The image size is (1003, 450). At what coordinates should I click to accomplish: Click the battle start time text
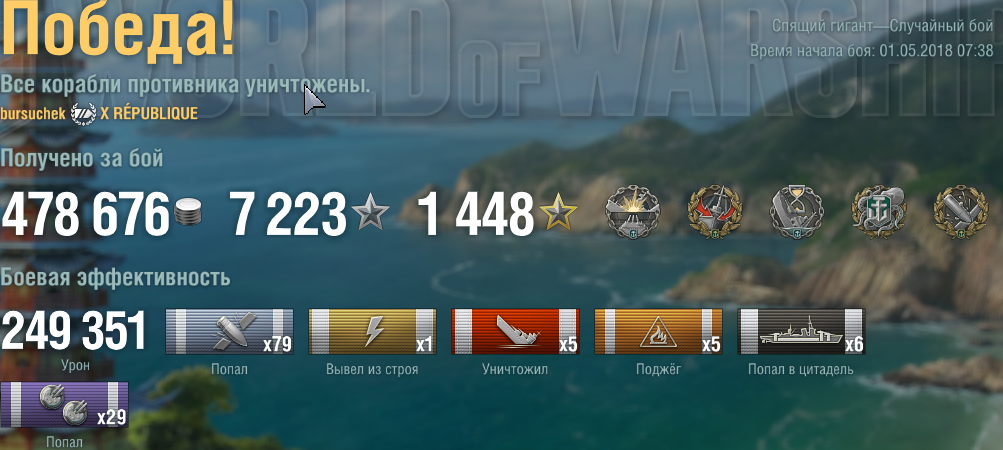[872, 51]
